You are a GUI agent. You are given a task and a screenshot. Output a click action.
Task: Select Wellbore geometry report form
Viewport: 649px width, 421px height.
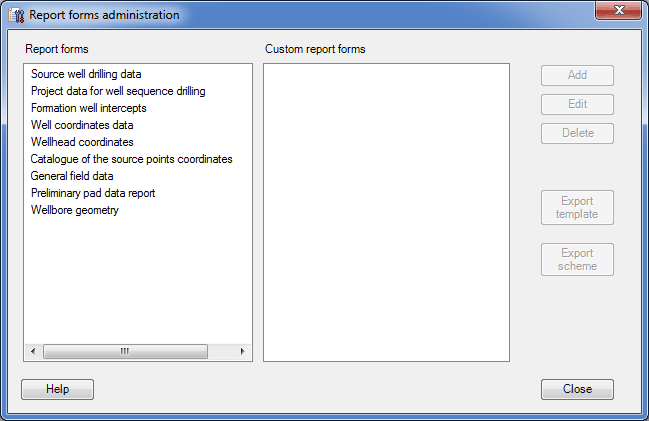click(75, 210)
